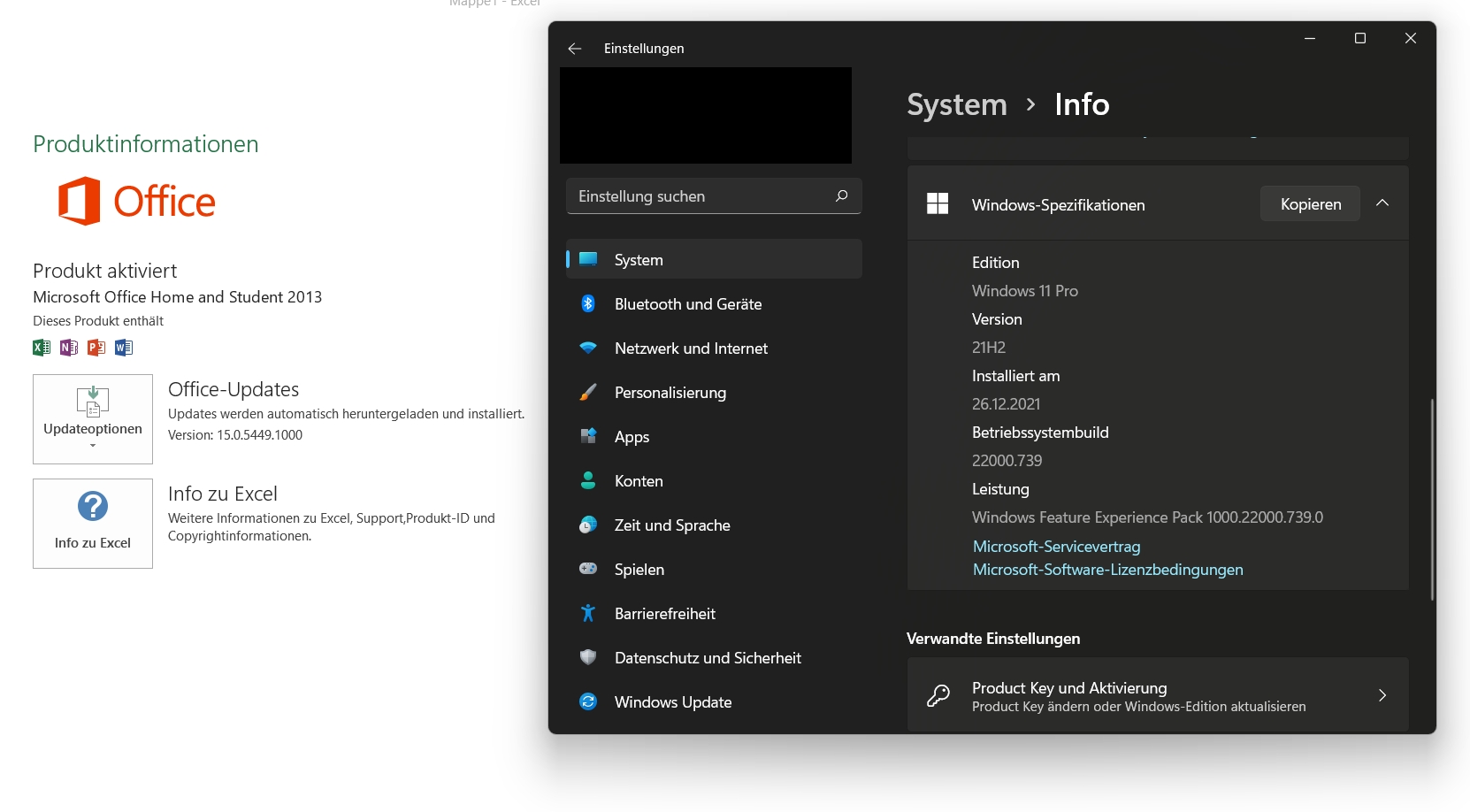Open the Microsoft-Software-Lizenzbedingungen link
The height and width of the screenshot is (812, 1470).
pyautogui.click(x=1108, y=570)
